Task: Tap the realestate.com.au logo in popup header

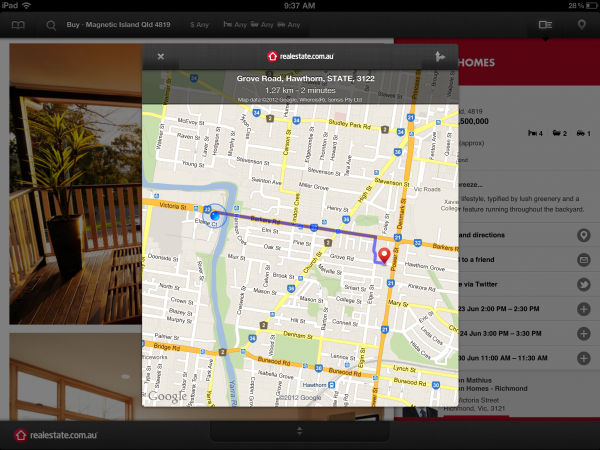Action: coord(300,56)
